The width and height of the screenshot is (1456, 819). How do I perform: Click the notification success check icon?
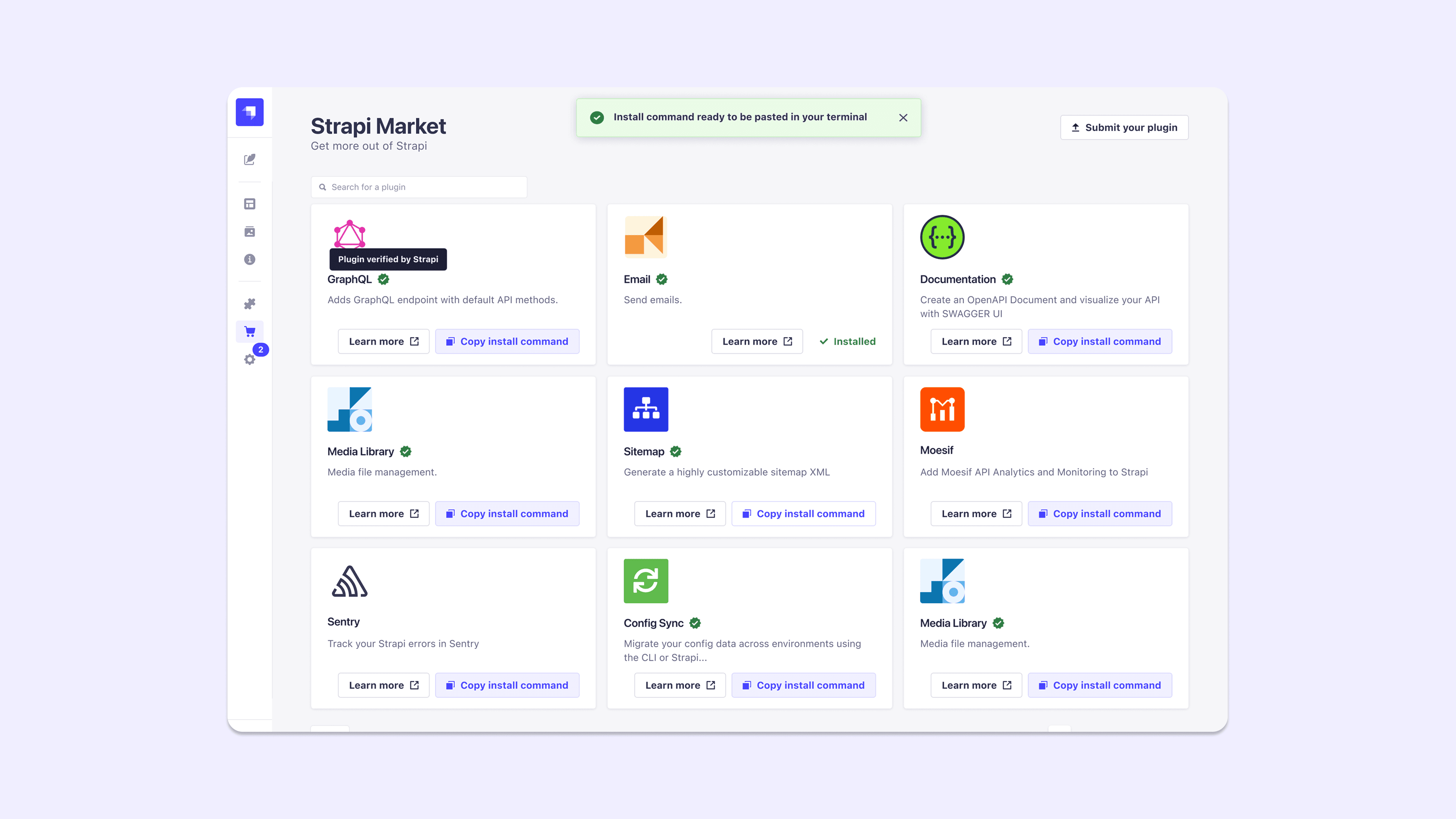click(x=596, y=117)
